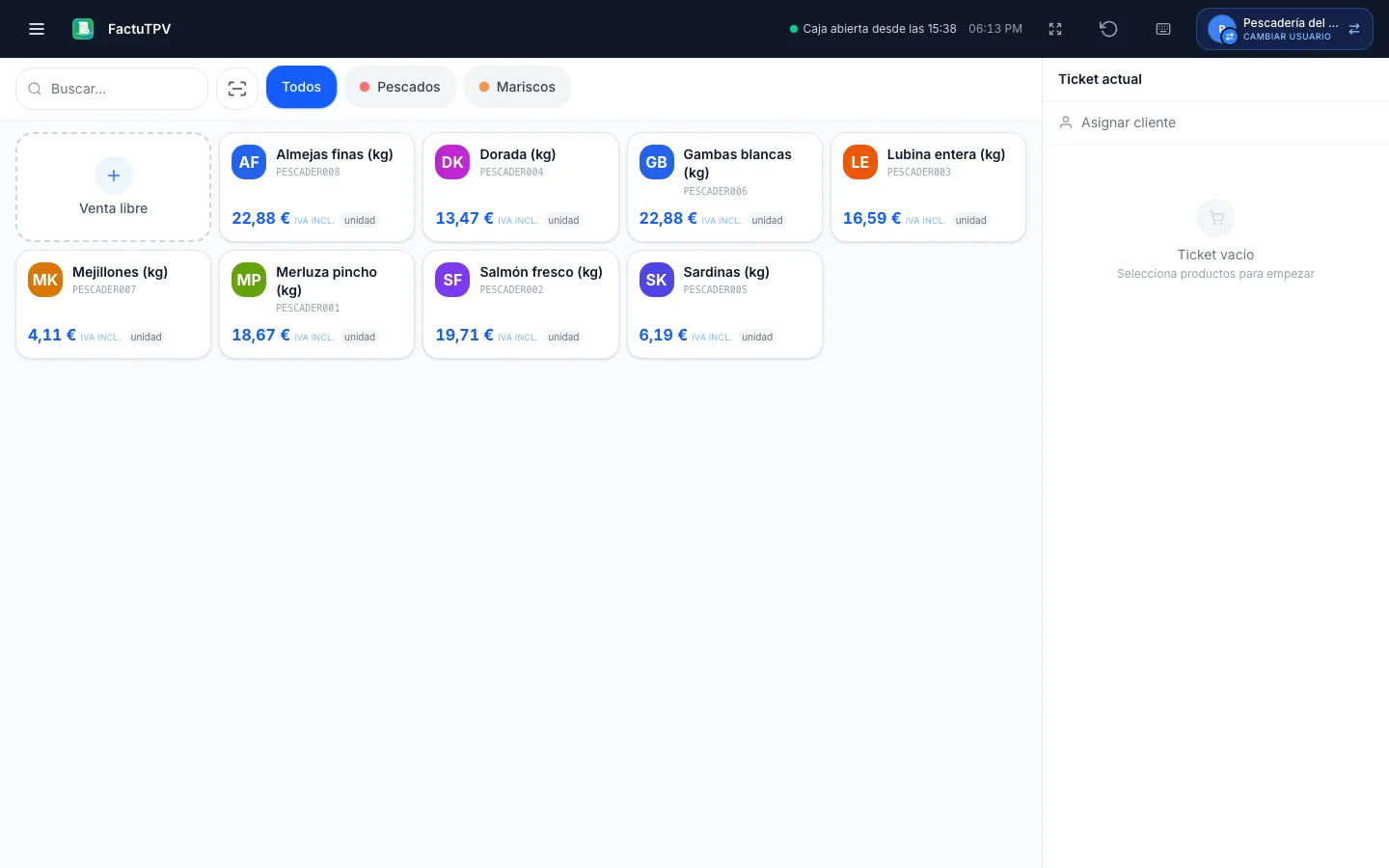Click the 18,67 € Merluza price

coord(260,335)
